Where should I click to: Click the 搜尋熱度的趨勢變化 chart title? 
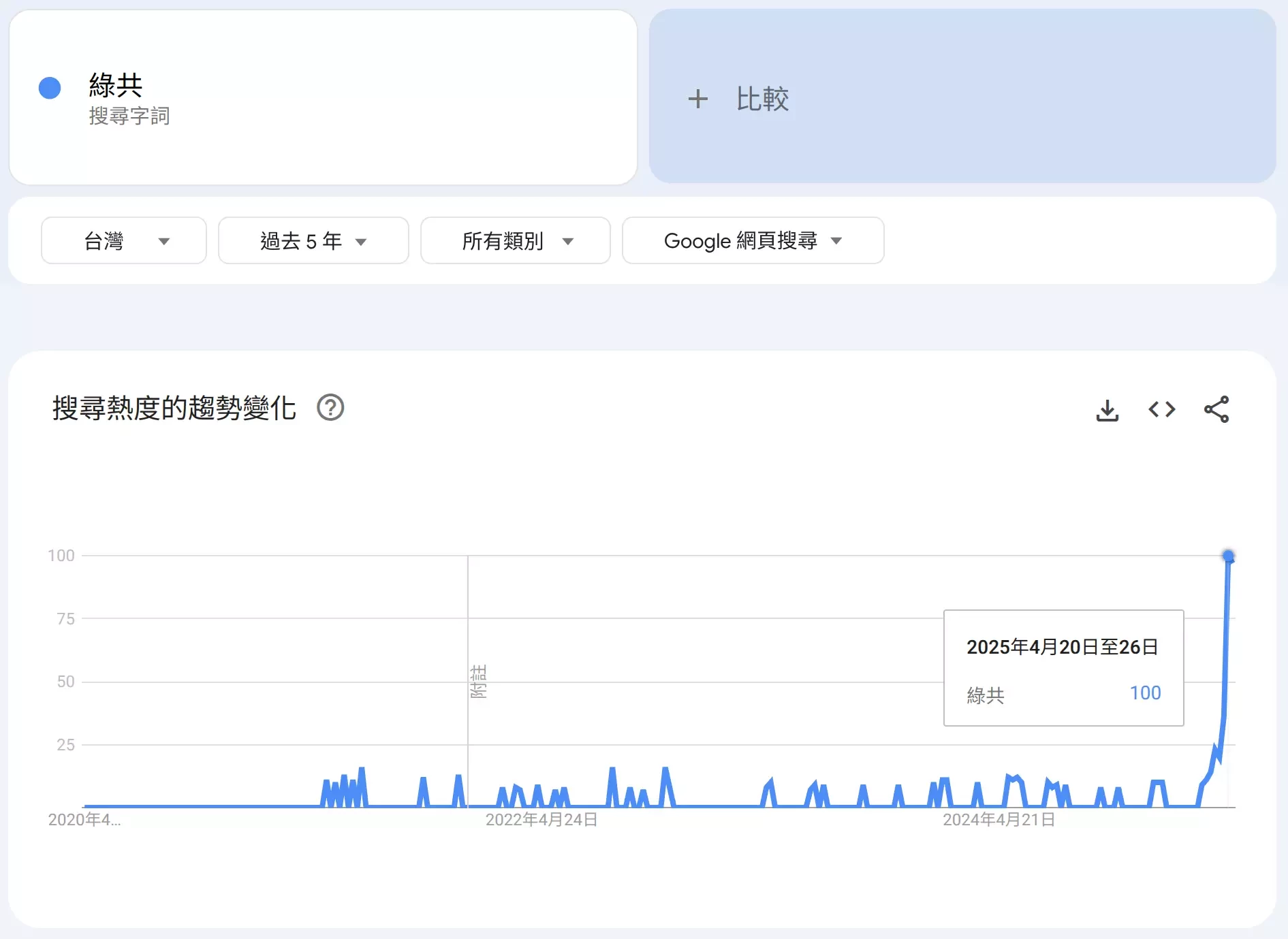coord(174,408)
